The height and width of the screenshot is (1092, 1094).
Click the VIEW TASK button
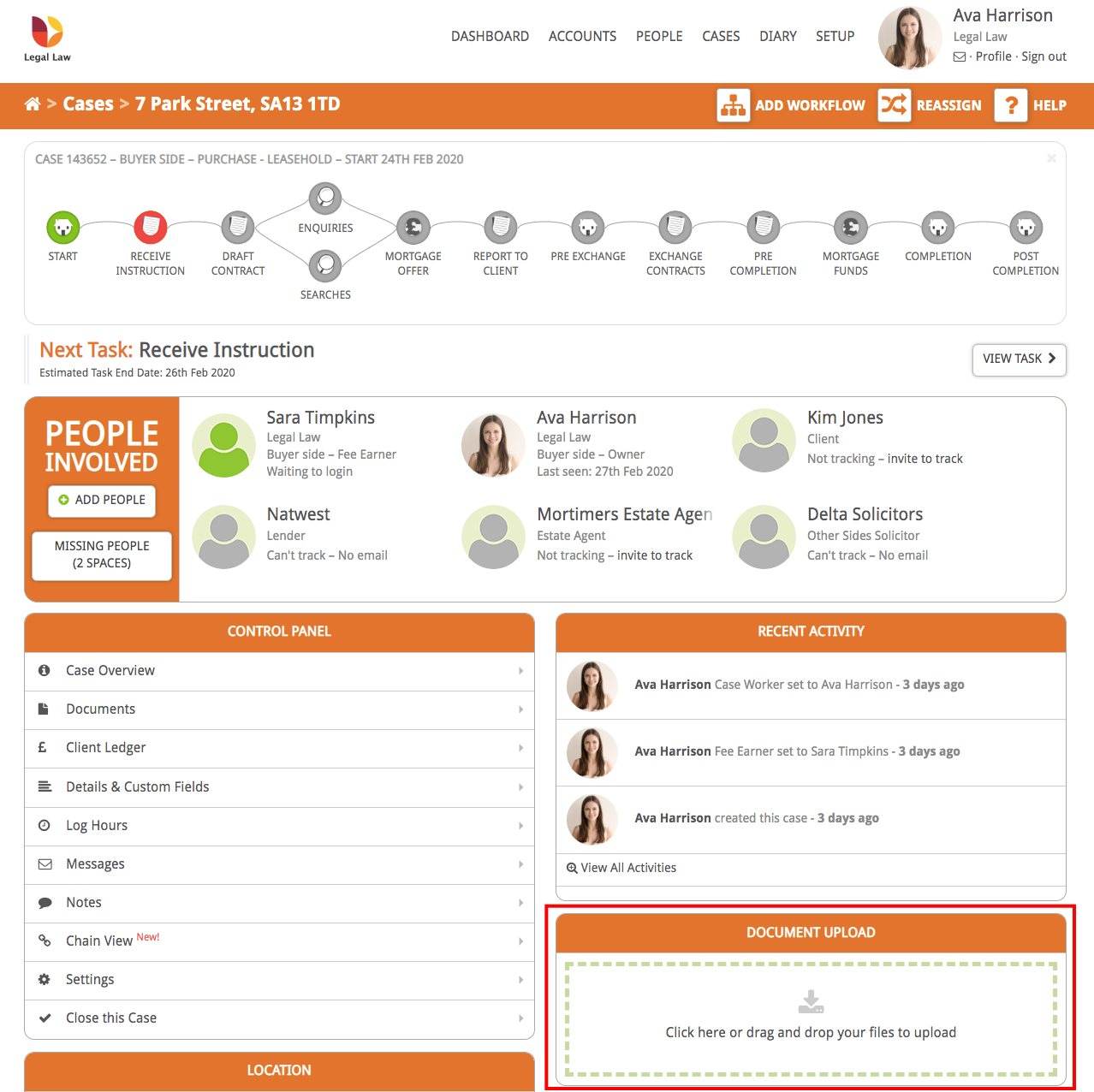point(1019,359)
